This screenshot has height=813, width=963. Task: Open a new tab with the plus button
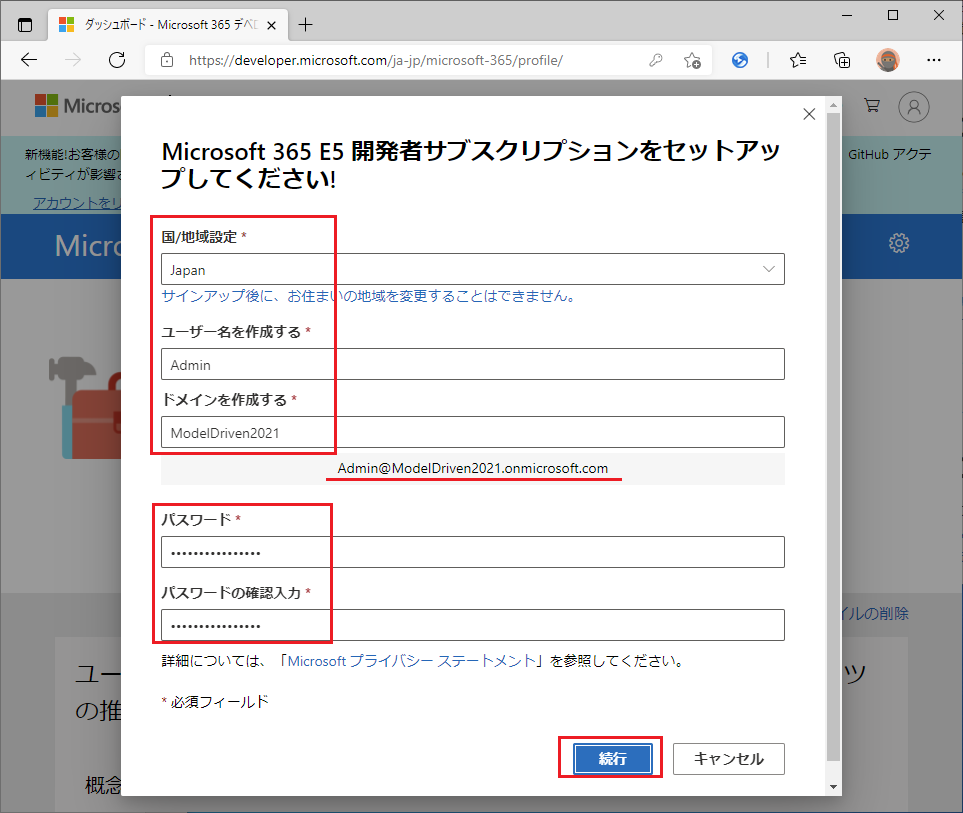(x=305, y=25)
